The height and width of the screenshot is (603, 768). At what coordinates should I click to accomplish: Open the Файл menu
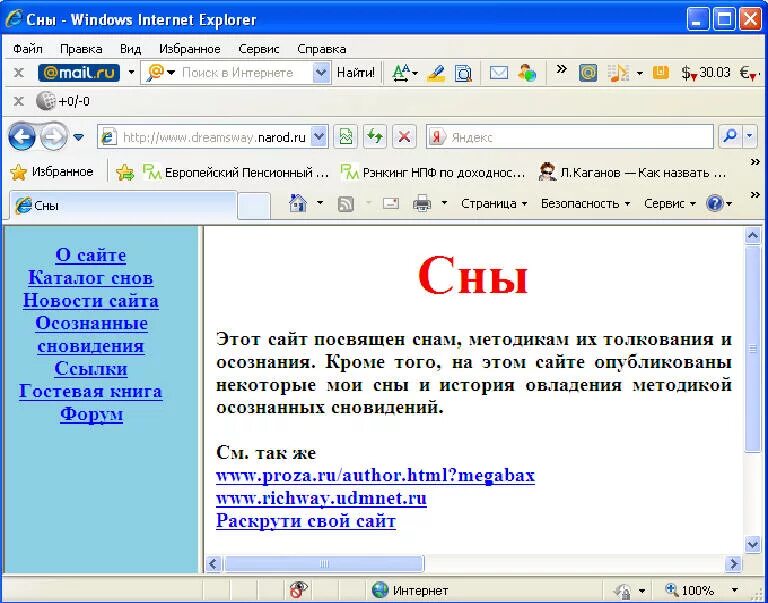(x=27, y=49)
